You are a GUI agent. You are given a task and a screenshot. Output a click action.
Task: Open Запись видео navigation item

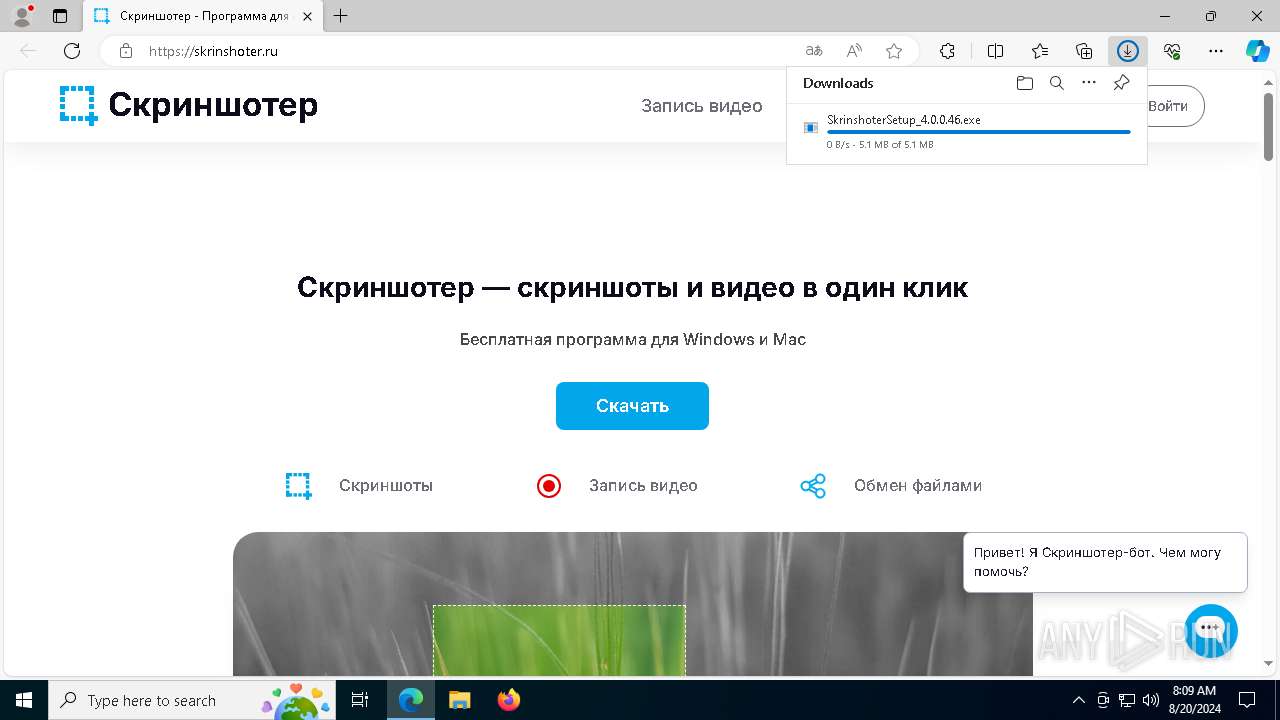[x=702, y=106]
